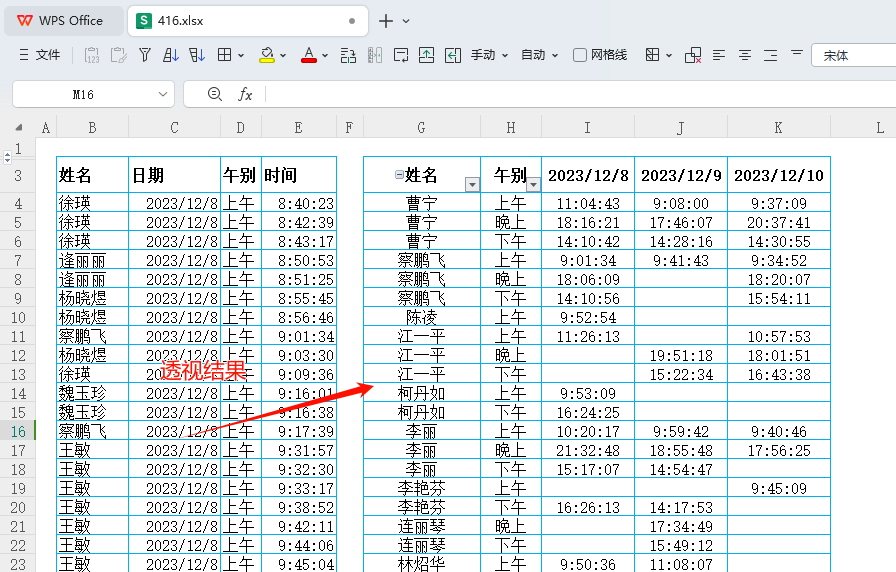The height and width of the screenshot is (572, 896).
Task: Select the 林炤华 name cell
Action: 421,563
